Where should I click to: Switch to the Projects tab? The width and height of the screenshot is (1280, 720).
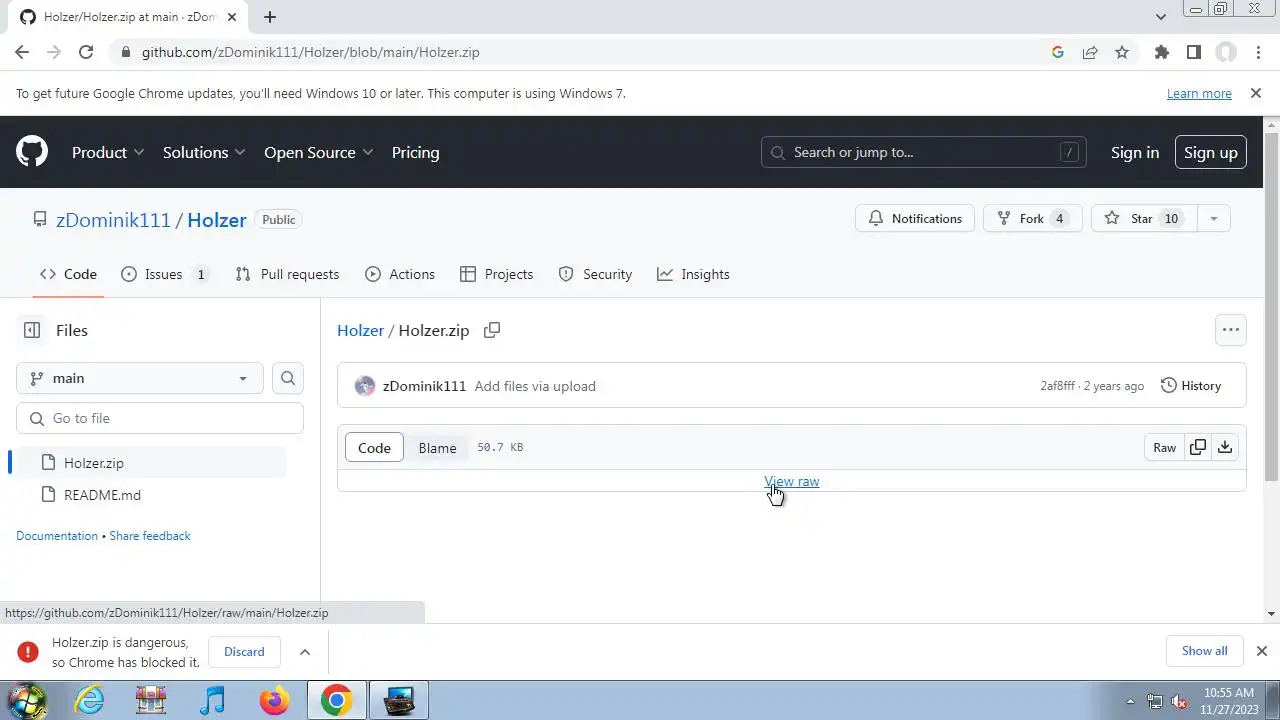coord(496,274)
